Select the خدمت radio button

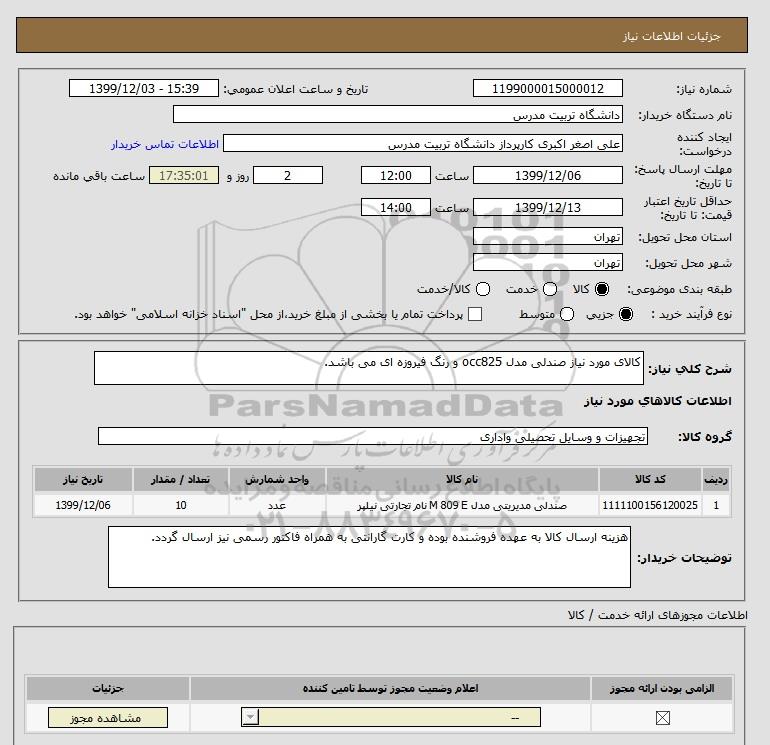pyautogui.click(x=550, y=289)
